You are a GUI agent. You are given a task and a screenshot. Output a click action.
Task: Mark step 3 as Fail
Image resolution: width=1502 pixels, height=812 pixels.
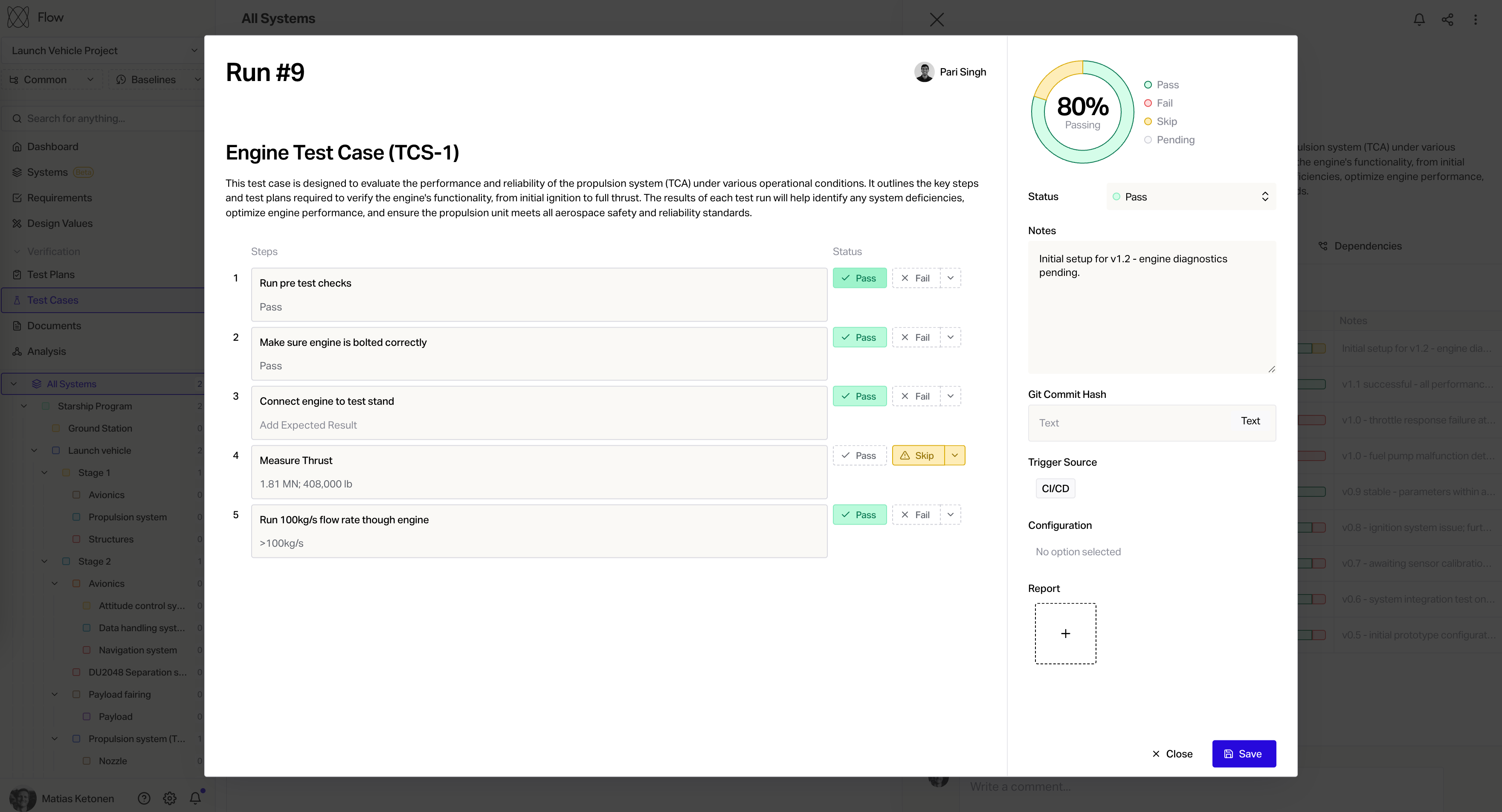coord(916,396)
